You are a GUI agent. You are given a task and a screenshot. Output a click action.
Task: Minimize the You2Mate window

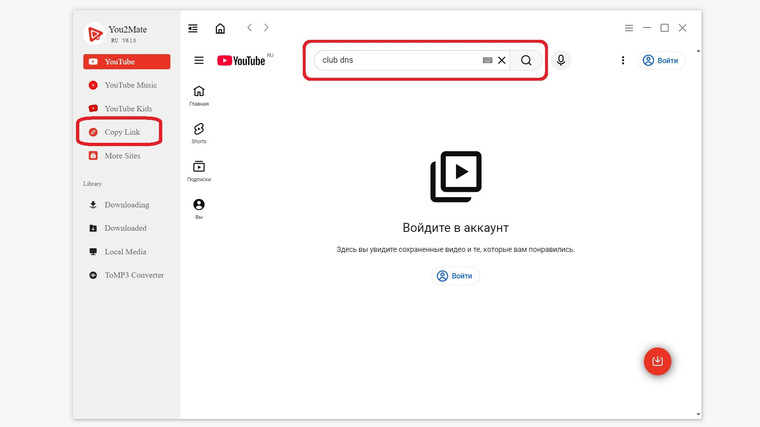click(647, 28)
